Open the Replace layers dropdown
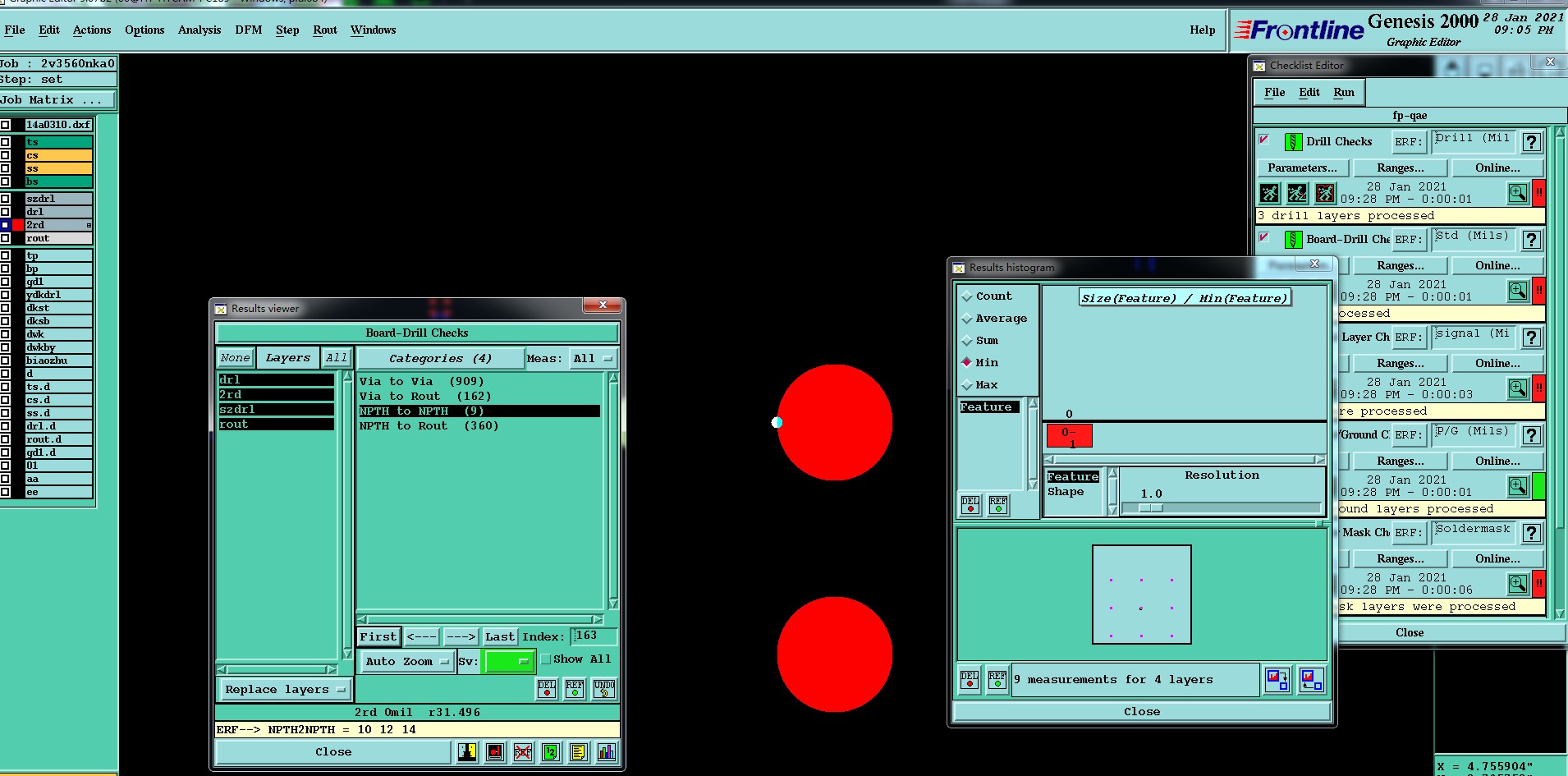1568x776 pixels. point(285,690)
